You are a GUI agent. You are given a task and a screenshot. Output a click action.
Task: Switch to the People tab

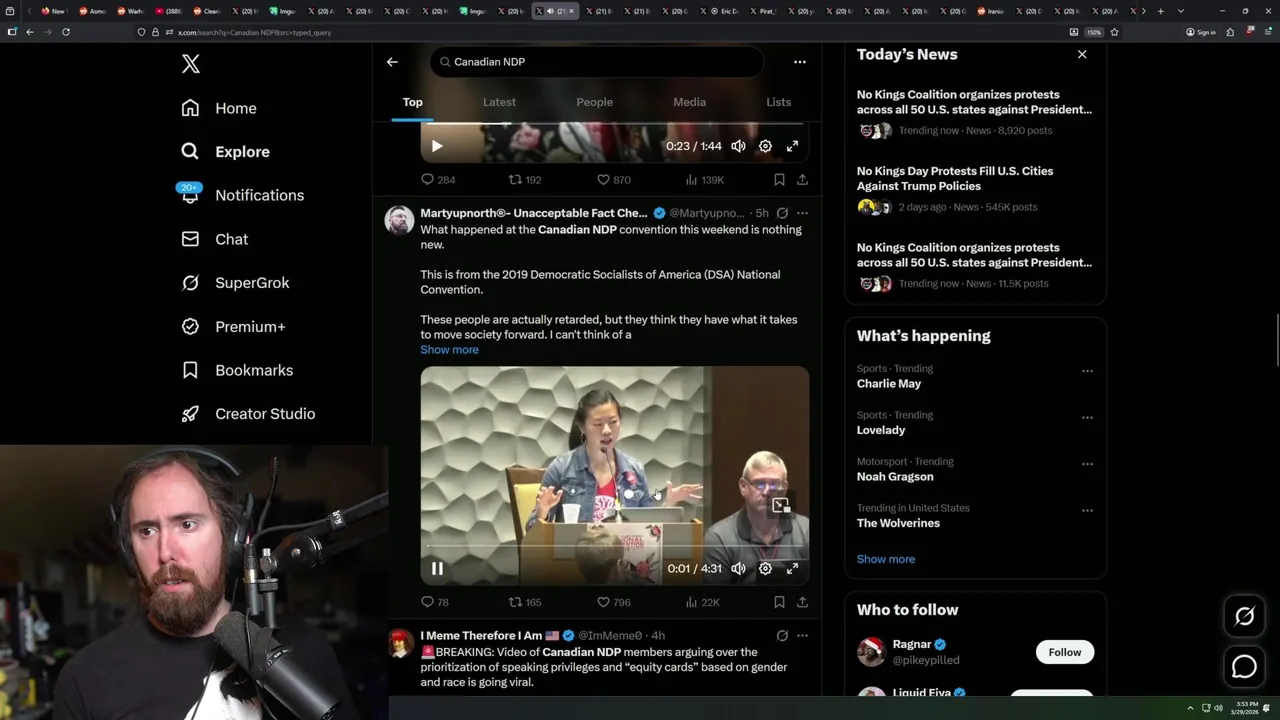594,102
